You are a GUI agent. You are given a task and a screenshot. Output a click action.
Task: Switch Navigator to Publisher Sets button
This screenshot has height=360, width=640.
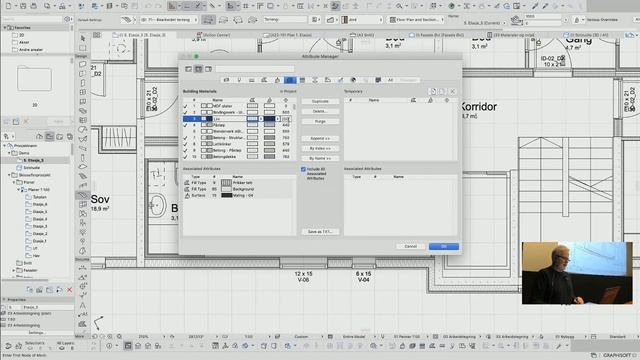pos(69,136)
